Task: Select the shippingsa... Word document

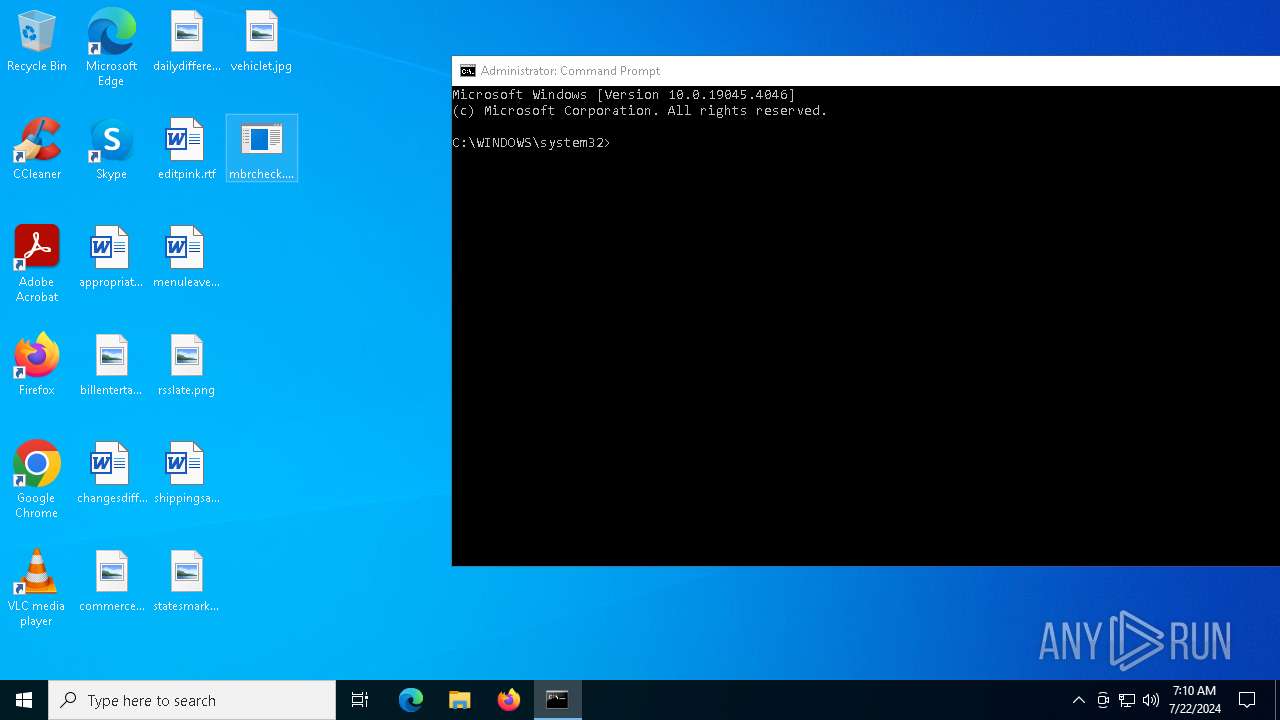Action: pos(186,474)
